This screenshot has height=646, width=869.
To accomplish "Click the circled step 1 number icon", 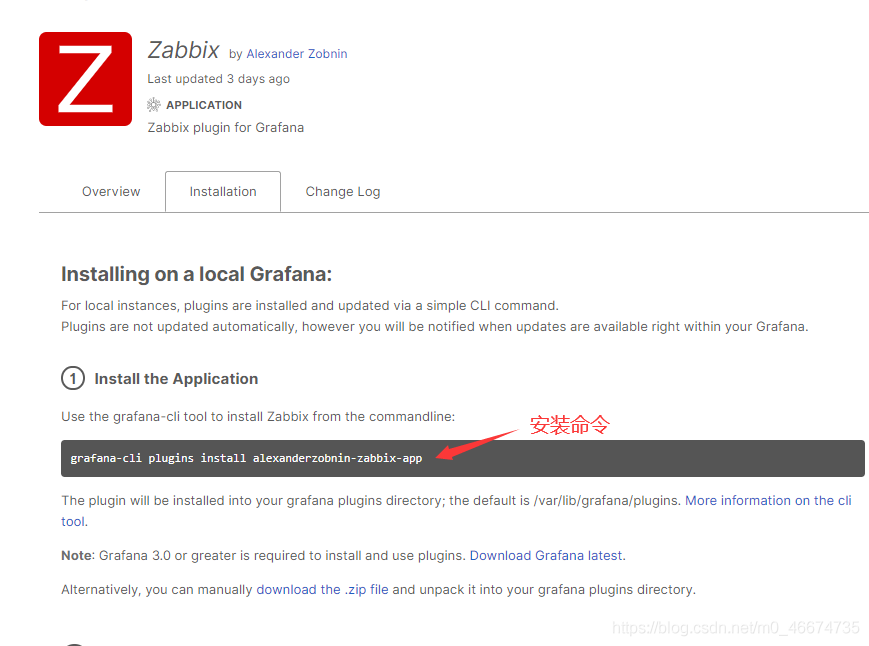I will coord(73,379).
